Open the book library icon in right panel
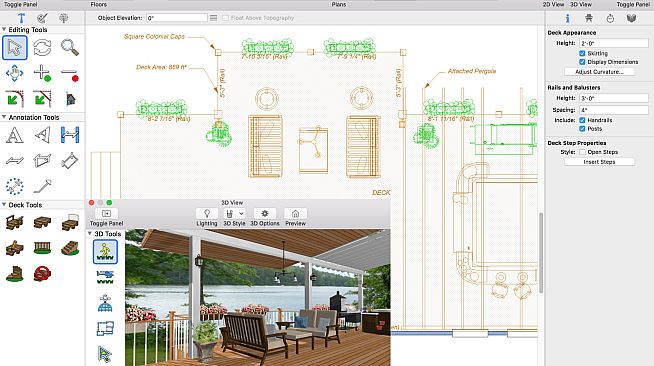 pyautogui.click(x=631, y=18)
